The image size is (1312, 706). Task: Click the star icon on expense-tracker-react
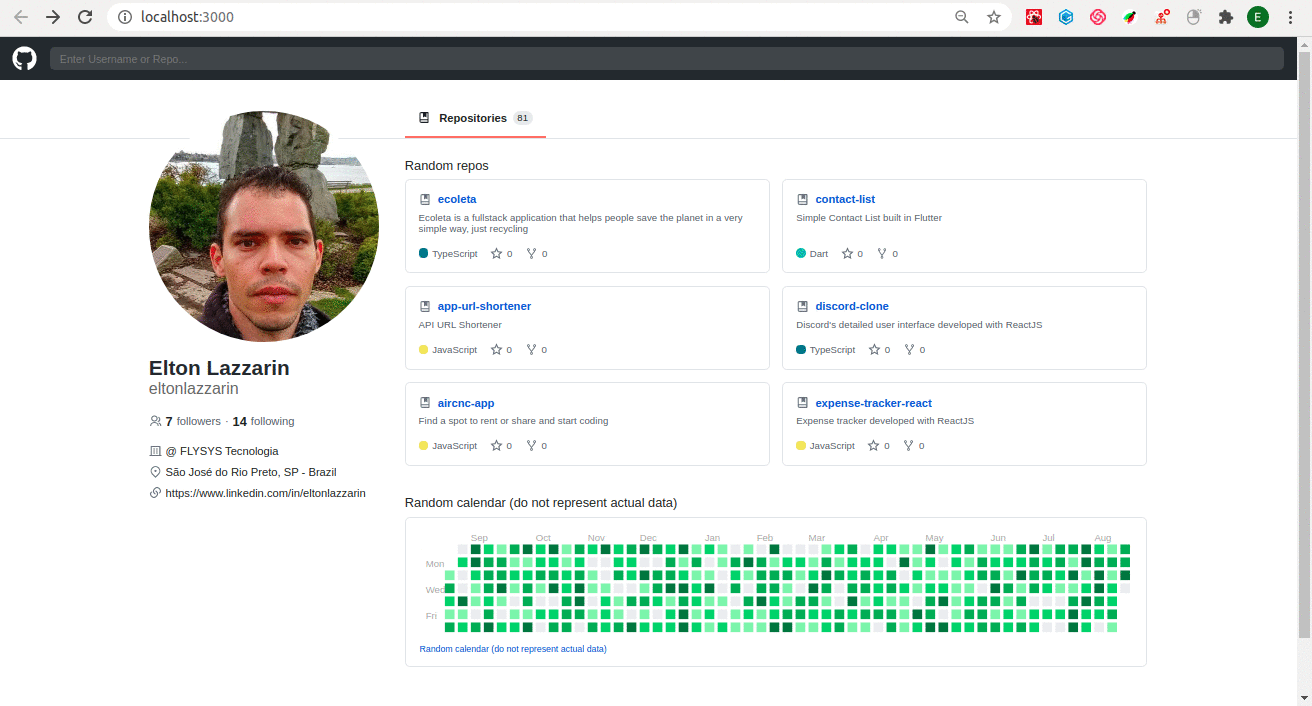point(874,446)
